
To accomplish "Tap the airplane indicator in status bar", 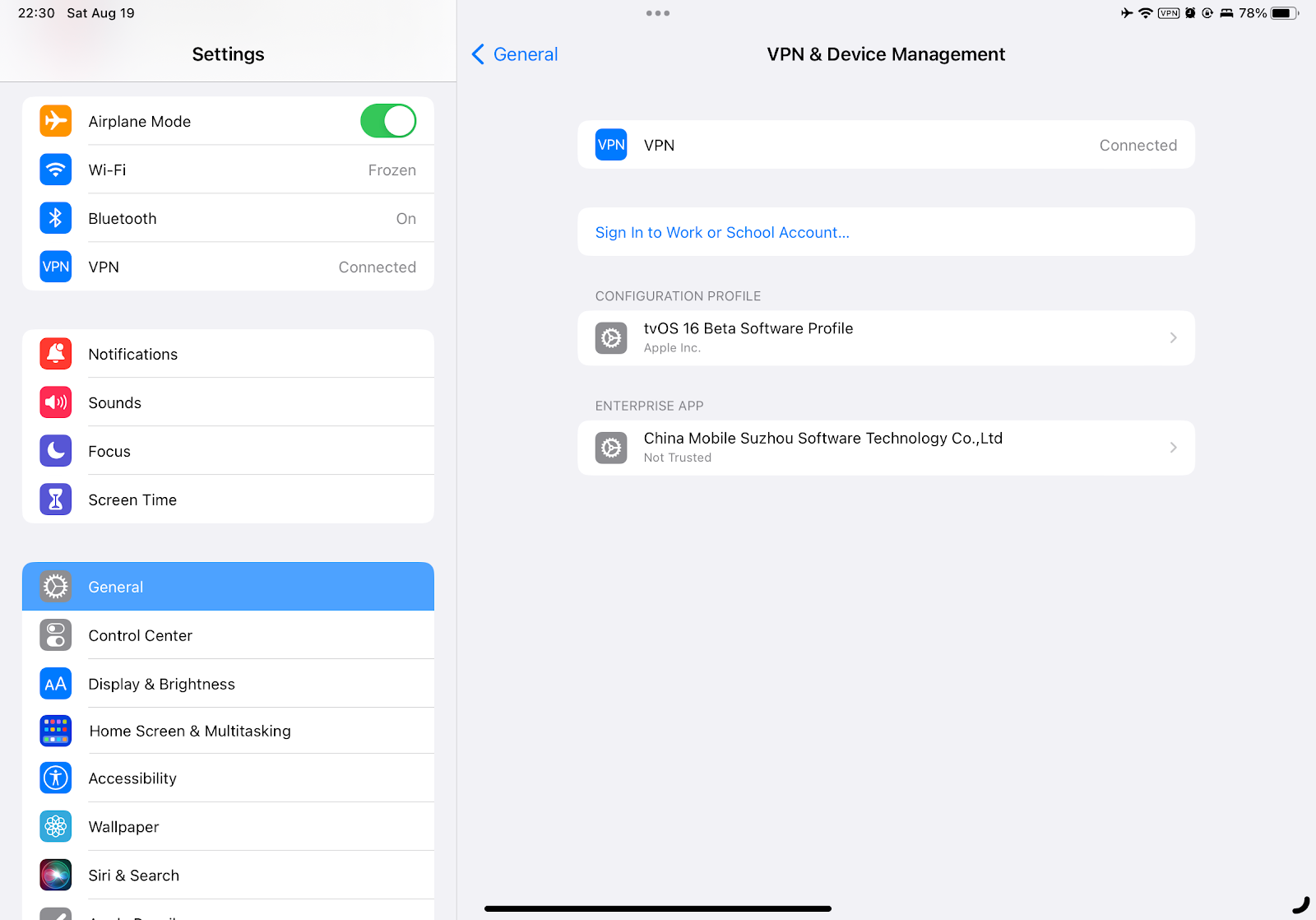I will [1127, 13].
